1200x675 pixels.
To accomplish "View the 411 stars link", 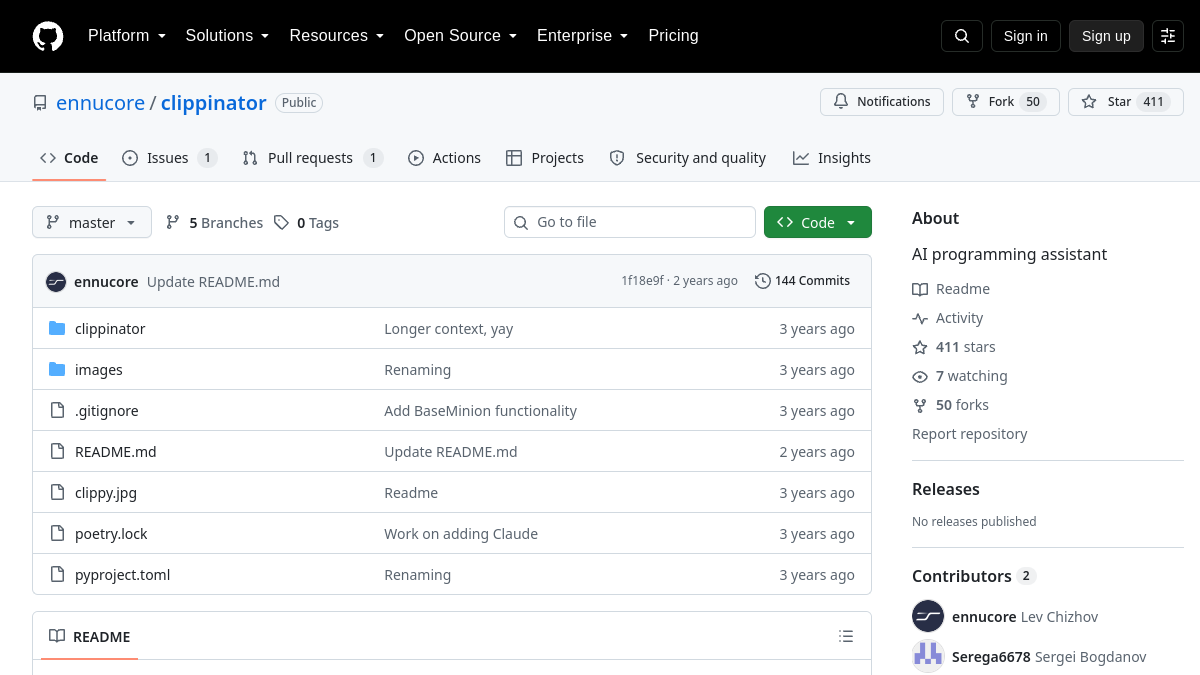I will coord(954,347).
